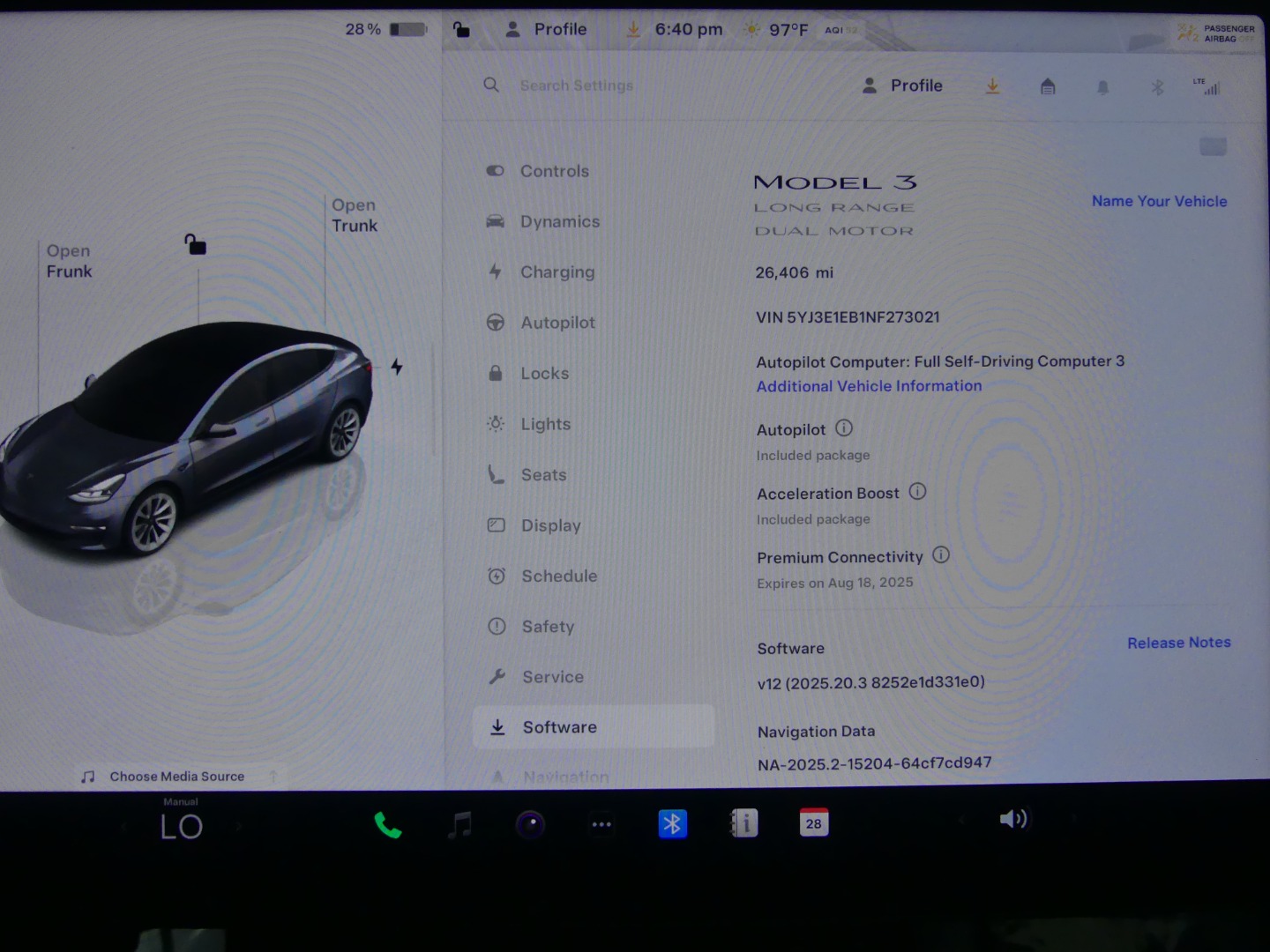Open the blue Bluetooth app in the dock

(672, 824)
